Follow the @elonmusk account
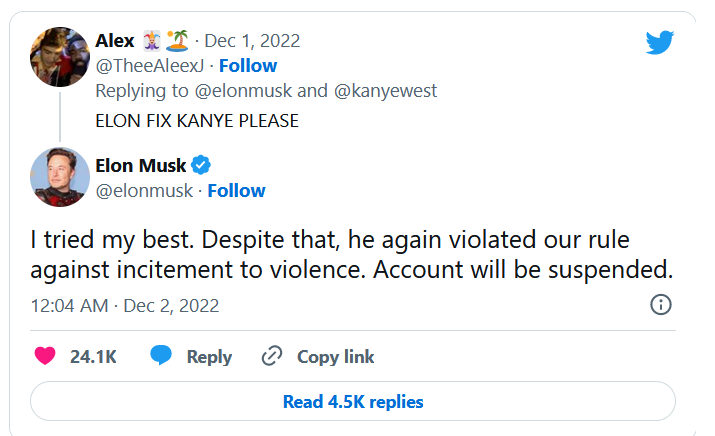The height and width of the screenshot is (436, 715). 236,190
